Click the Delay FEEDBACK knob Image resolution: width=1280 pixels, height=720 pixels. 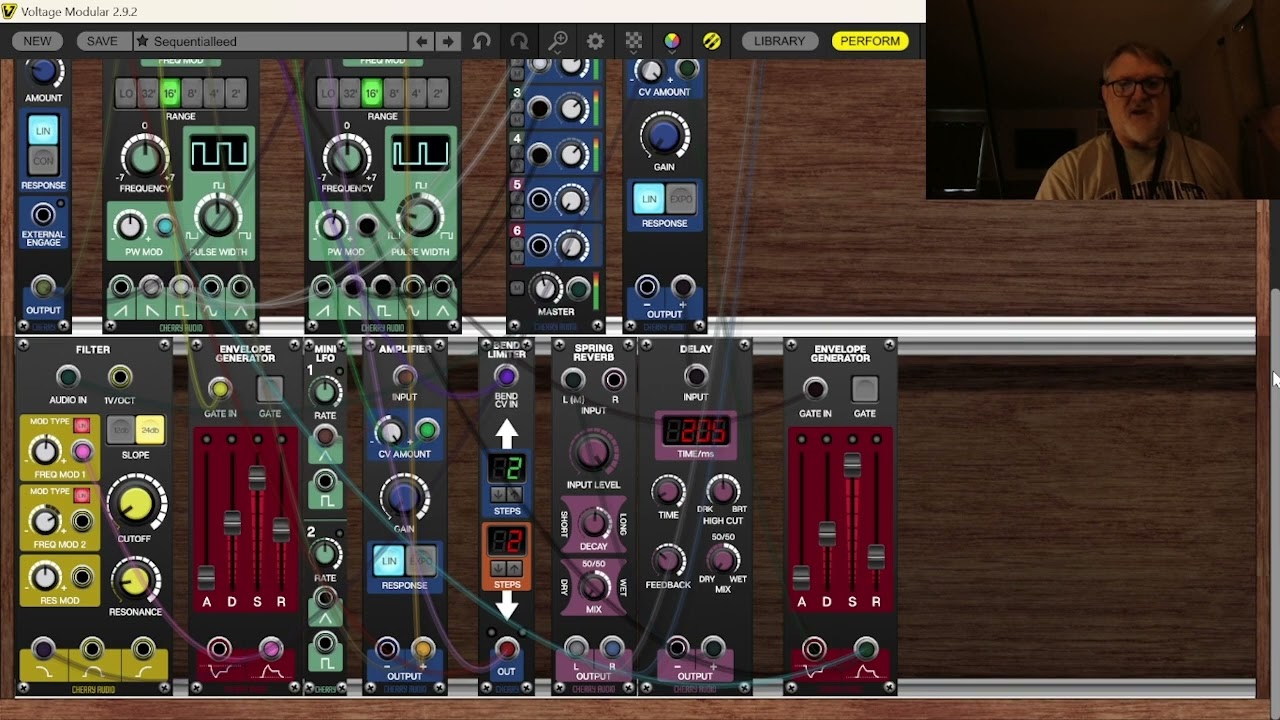(x=668, y=561)
